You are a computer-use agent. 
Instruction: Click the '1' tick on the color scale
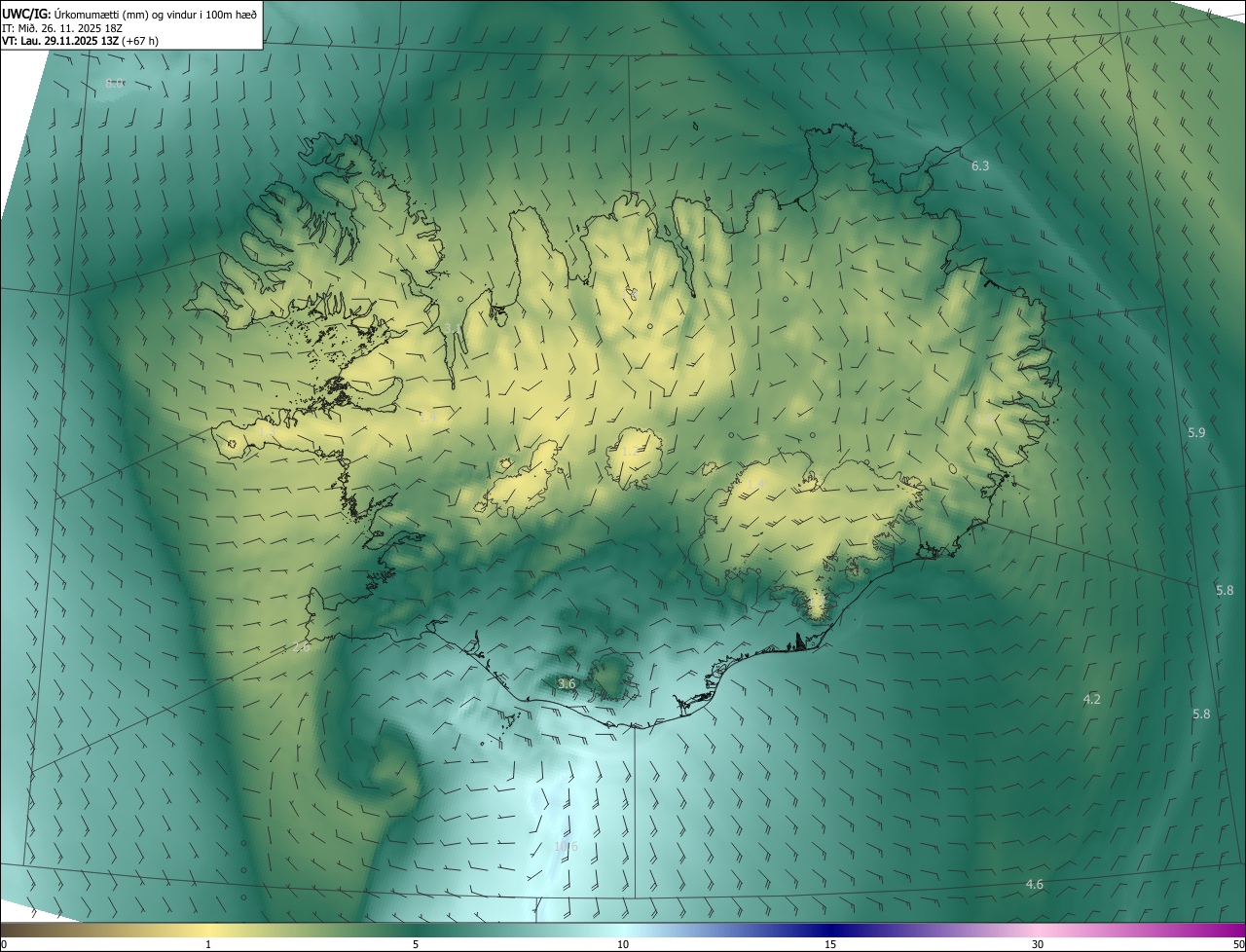[x=208, y=944]
